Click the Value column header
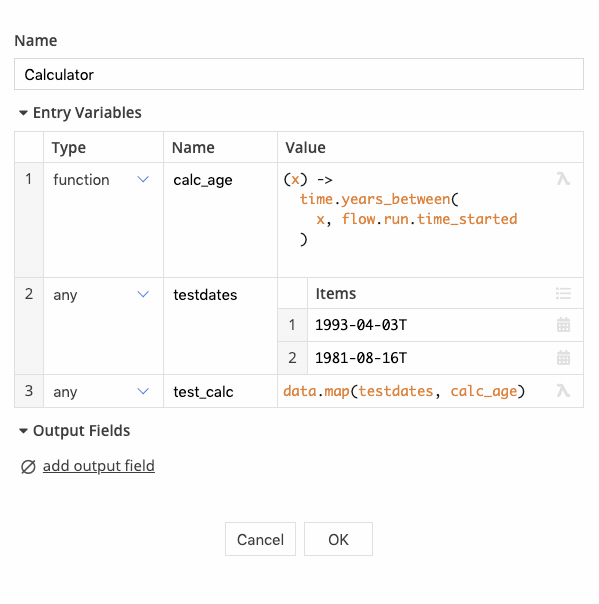 (x=430, y=147)
